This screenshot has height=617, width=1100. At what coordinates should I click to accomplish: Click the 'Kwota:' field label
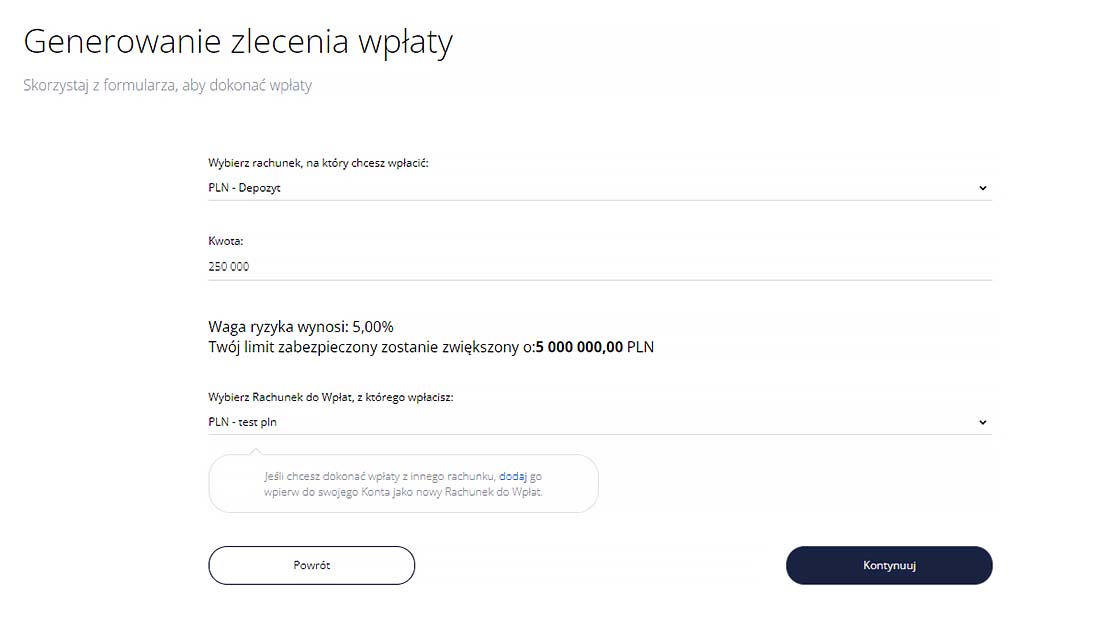tap(226, 242)
